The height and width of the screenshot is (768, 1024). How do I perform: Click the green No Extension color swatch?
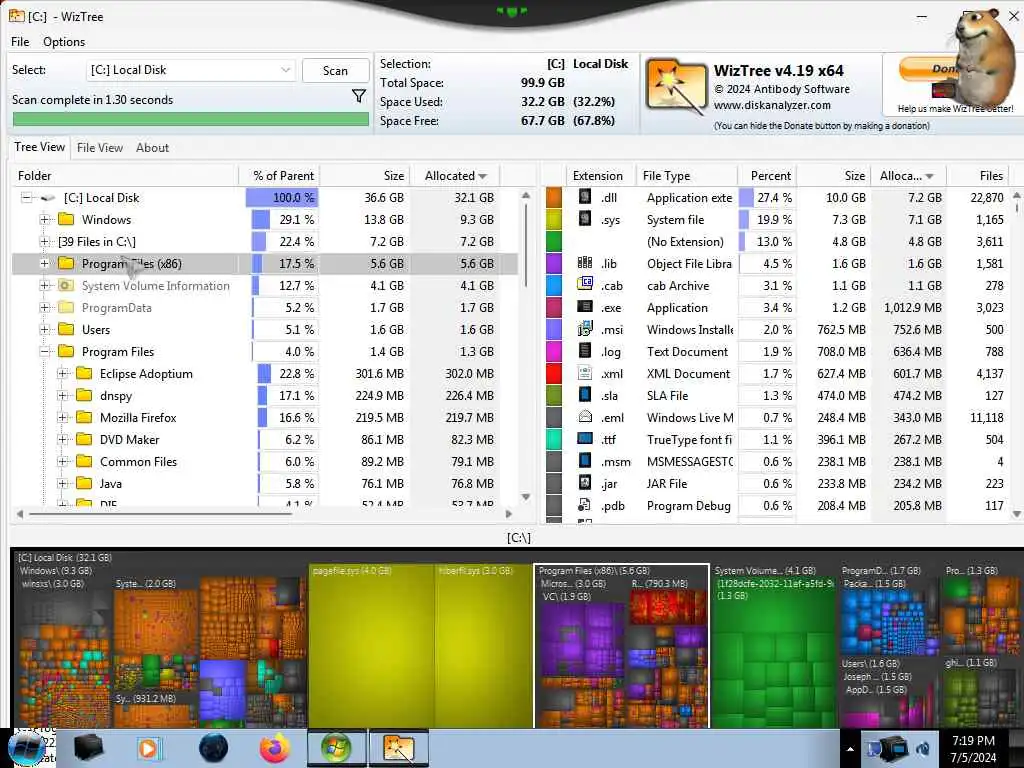554,242
